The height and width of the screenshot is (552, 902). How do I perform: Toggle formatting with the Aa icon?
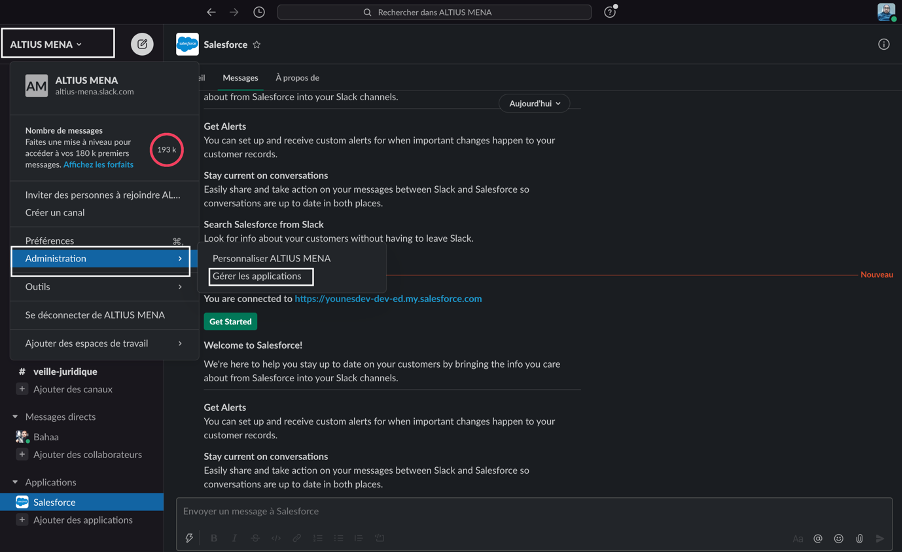[x=797, y=539]
